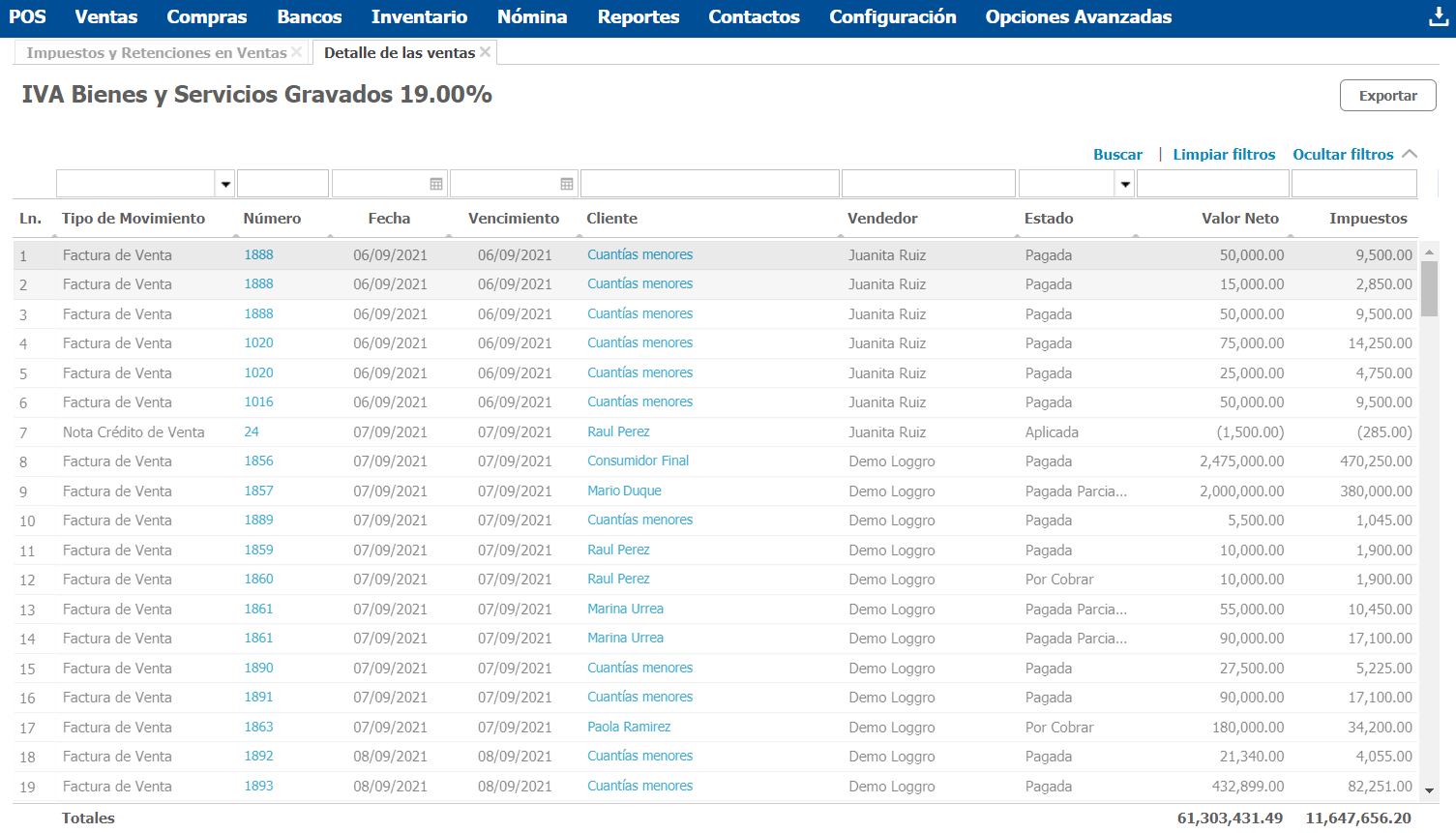Open the Fecha filter calendar picker
The height and width of the screenshot is (833, 1456).
click(436, 184)
